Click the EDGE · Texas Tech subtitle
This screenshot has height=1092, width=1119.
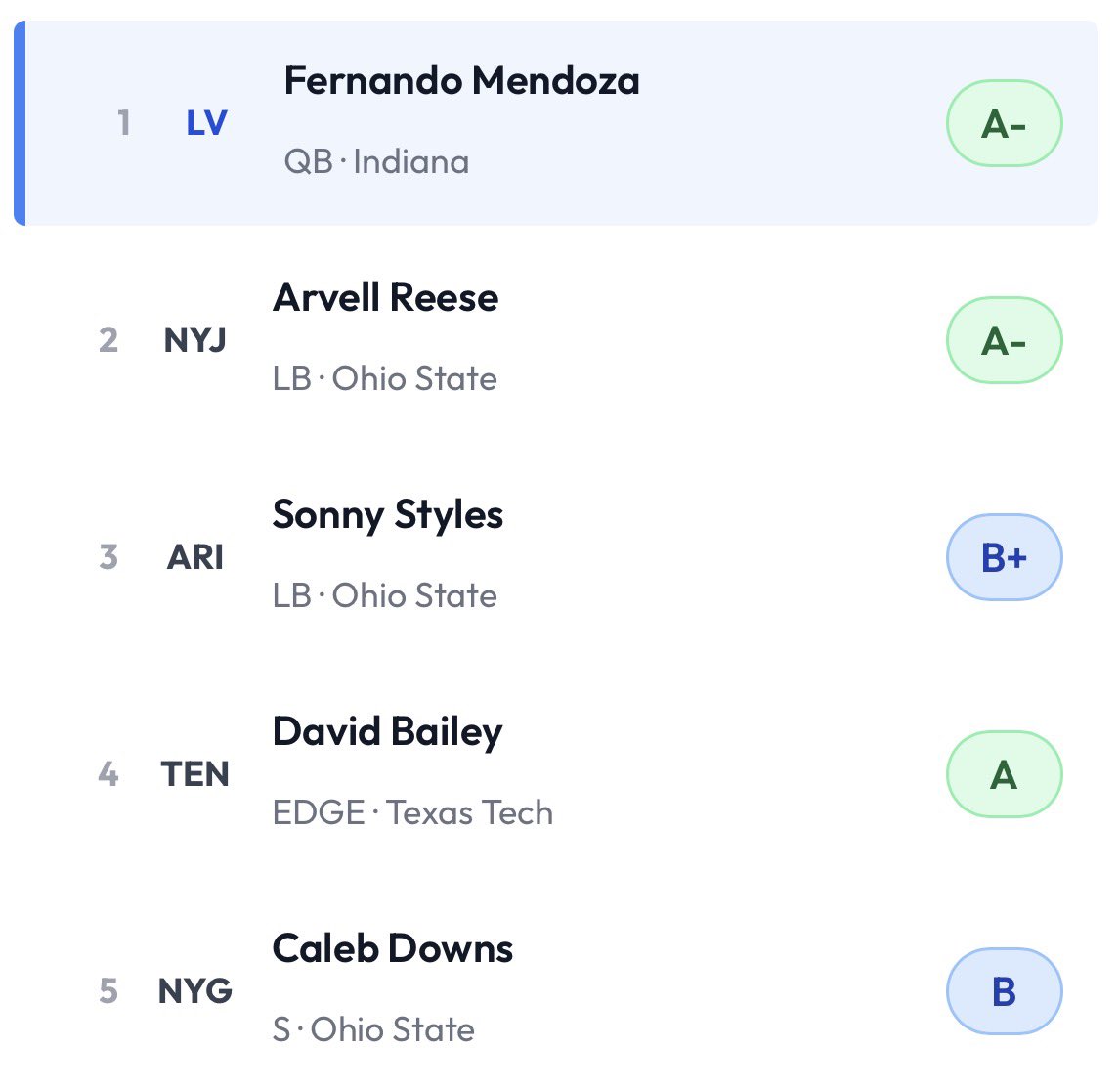pyautogui.click(x=412, y=813)
